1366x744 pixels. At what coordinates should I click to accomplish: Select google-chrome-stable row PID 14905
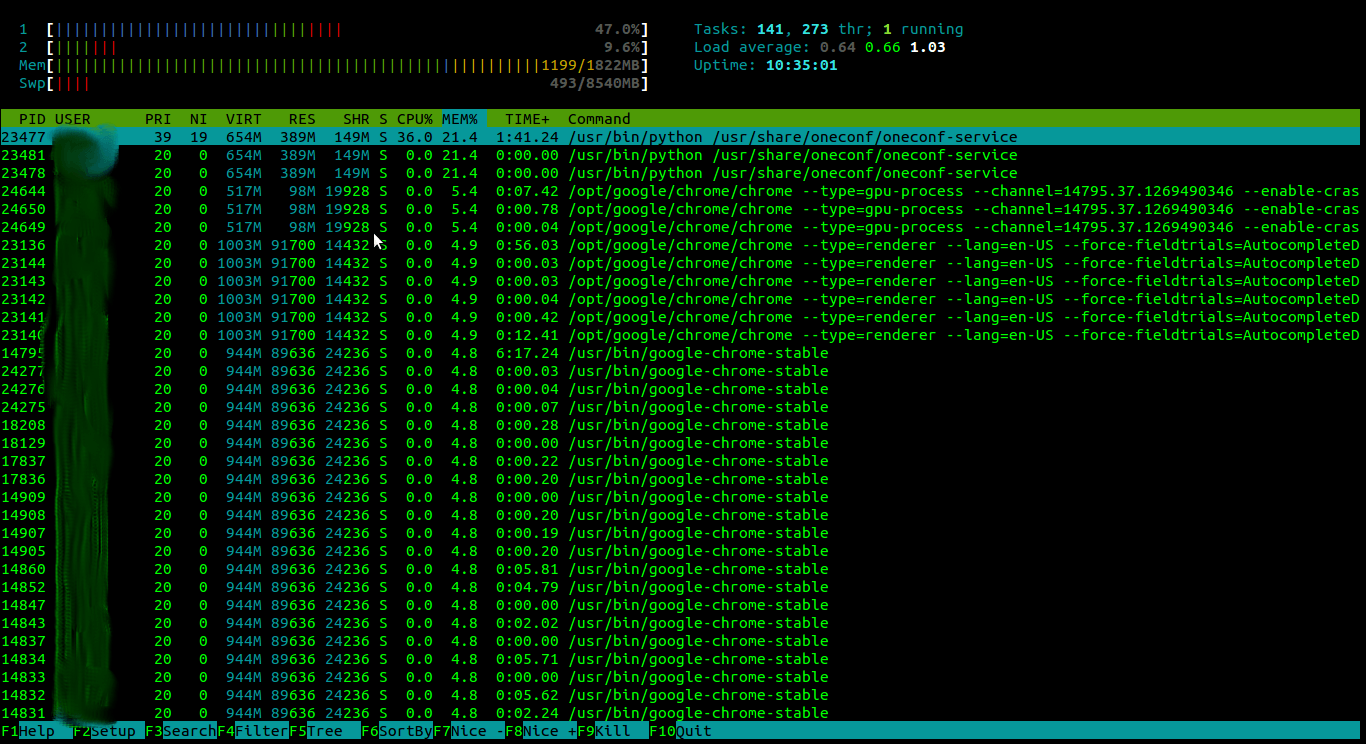click(680, 551)
